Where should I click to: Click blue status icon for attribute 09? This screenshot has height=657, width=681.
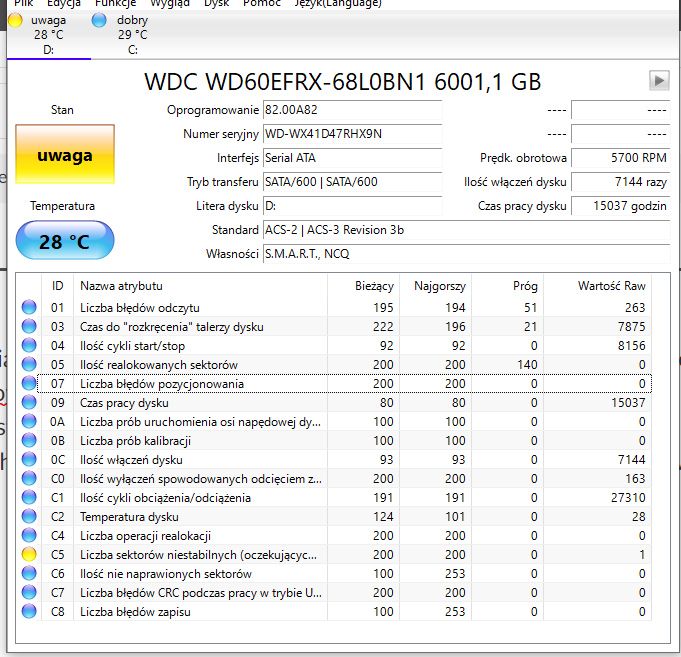[29, 403]
